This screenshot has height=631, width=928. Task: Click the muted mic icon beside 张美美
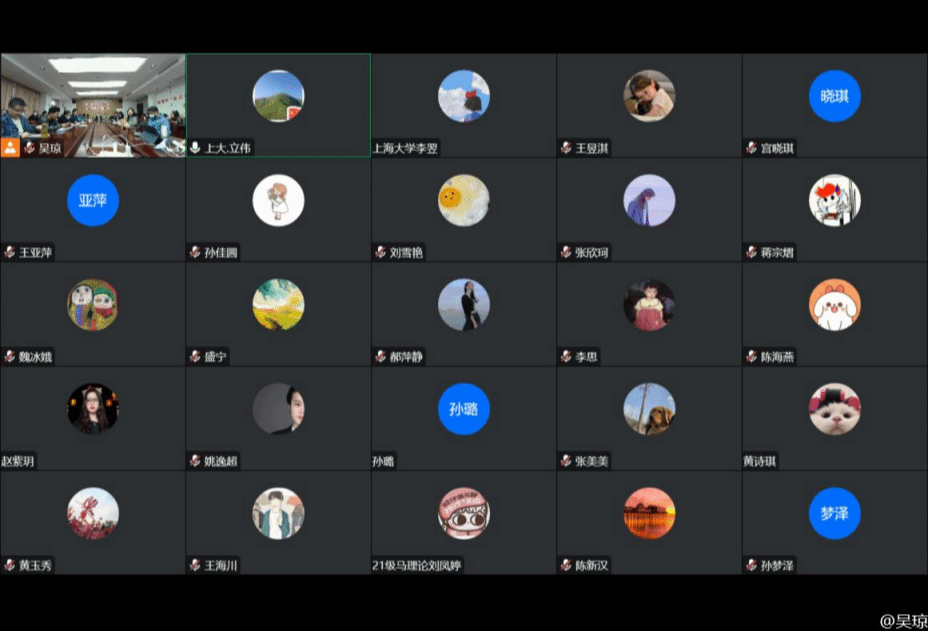click(x=566, y=461)
